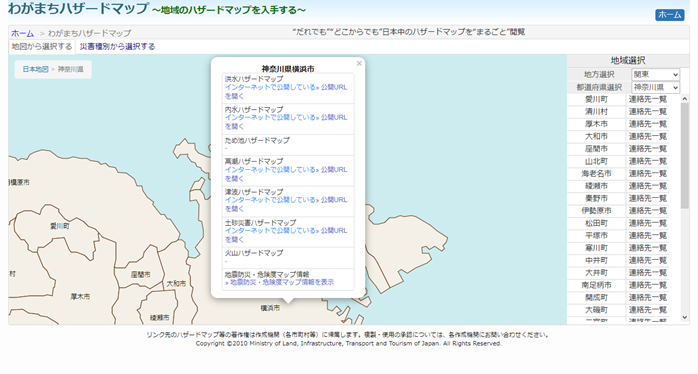Switch to 災害種別から選択する tab
This screenshot has width=698, height=374.
point(118,46)
